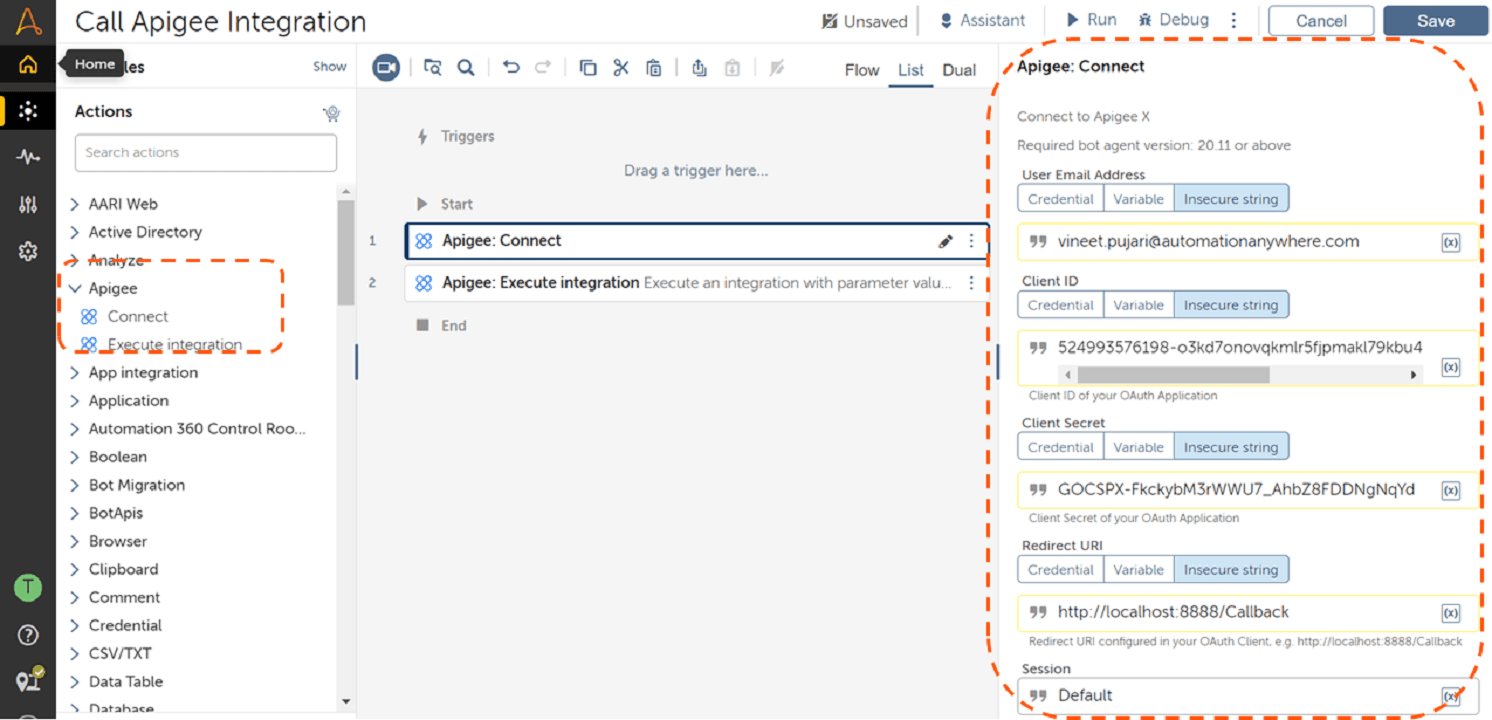Open the Administration gear icon in sidebar

[28, 251]
